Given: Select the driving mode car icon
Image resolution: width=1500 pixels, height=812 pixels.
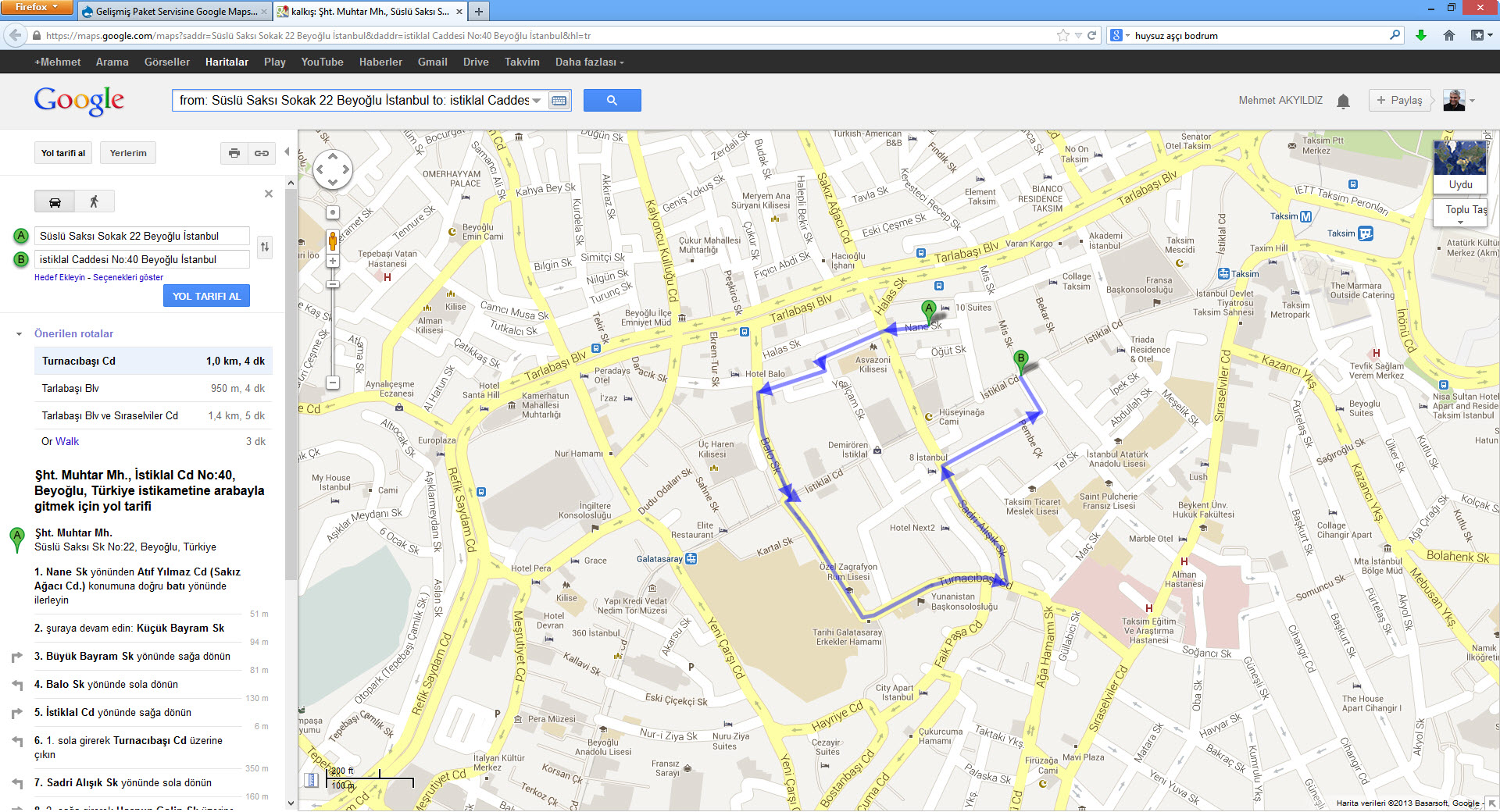Looking at the screenshot, I should [54, 201].
